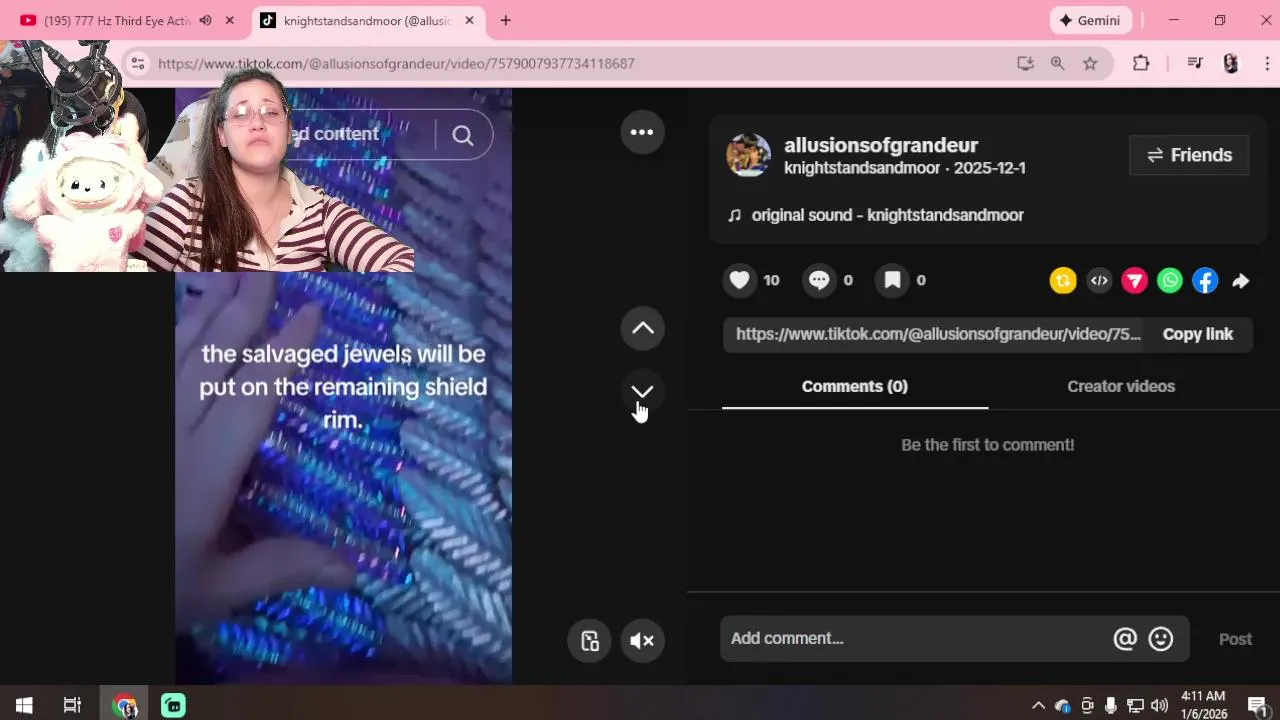
Task: Get the embed code icon
Action: click(1099, 281)
